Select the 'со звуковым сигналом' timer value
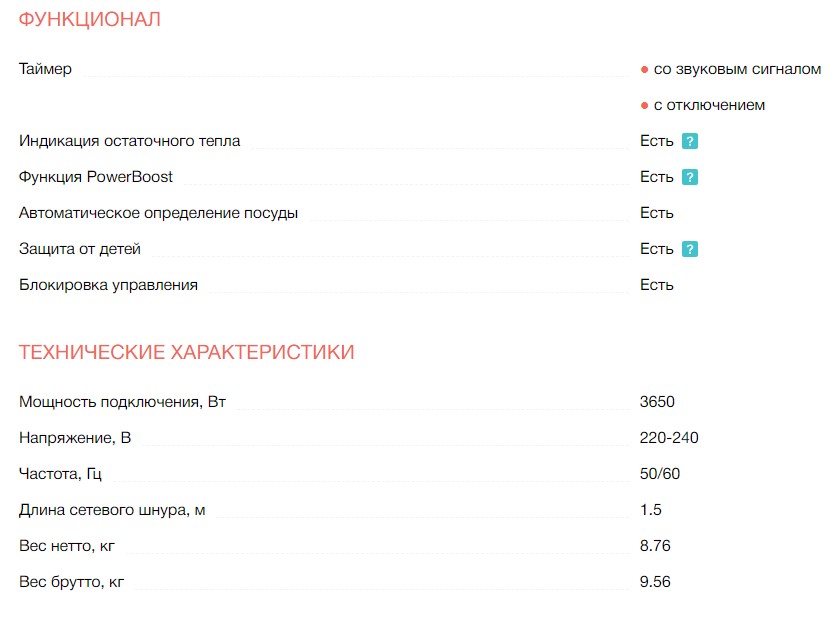This screenshot has height=635, width=831. [737, 69]
